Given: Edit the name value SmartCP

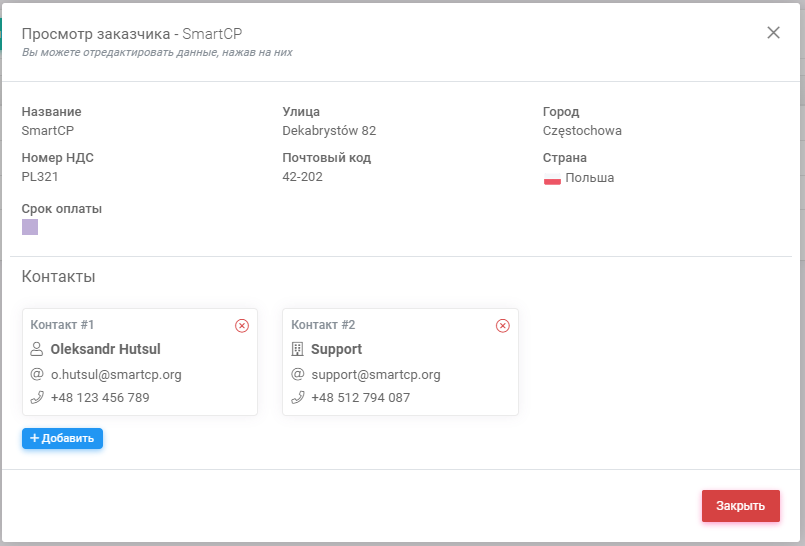Looking at the screenshot, I should [x=48, y=131].
